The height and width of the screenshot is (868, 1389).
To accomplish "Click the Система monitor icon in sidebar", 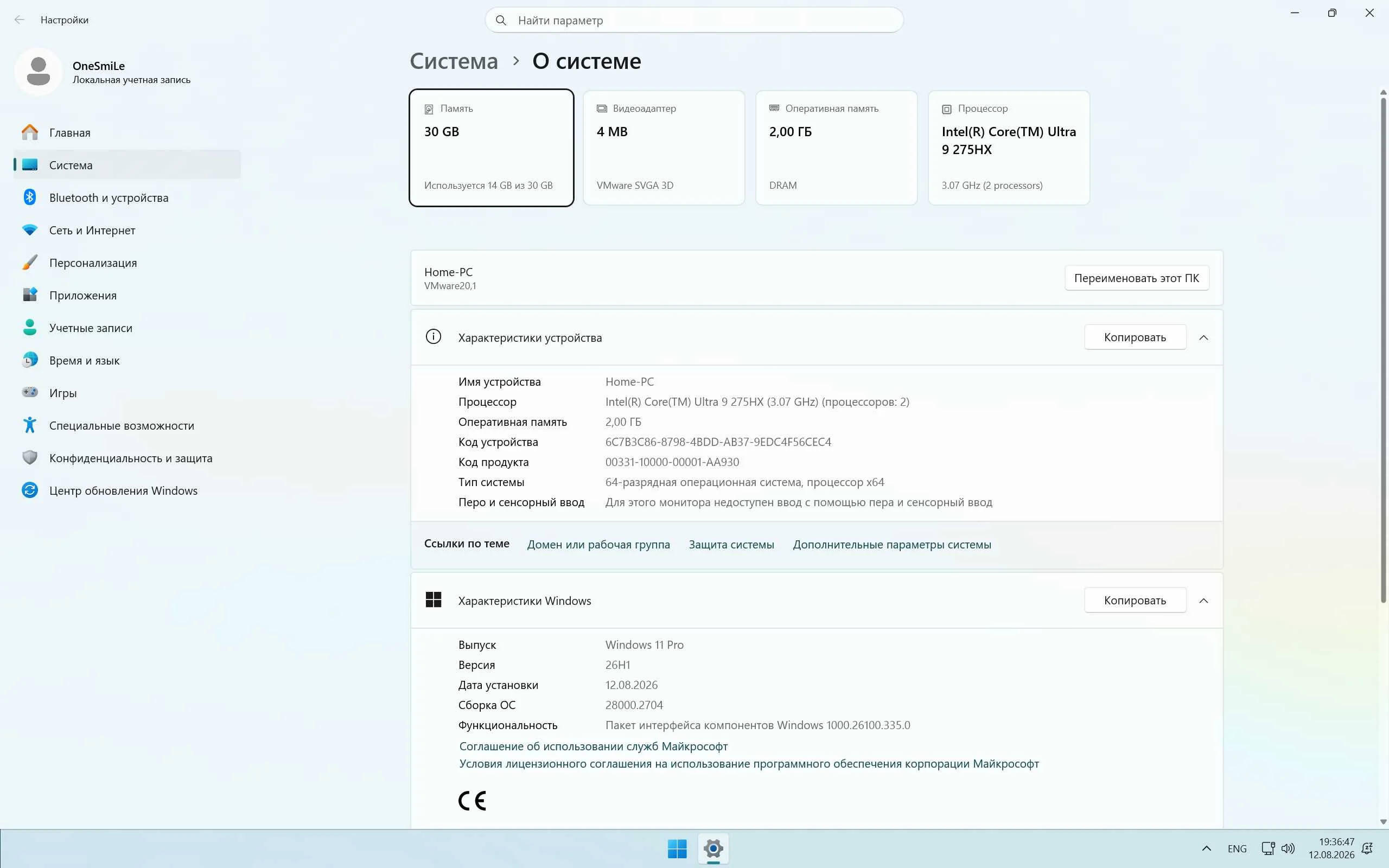I will click(x=30, y=165).
